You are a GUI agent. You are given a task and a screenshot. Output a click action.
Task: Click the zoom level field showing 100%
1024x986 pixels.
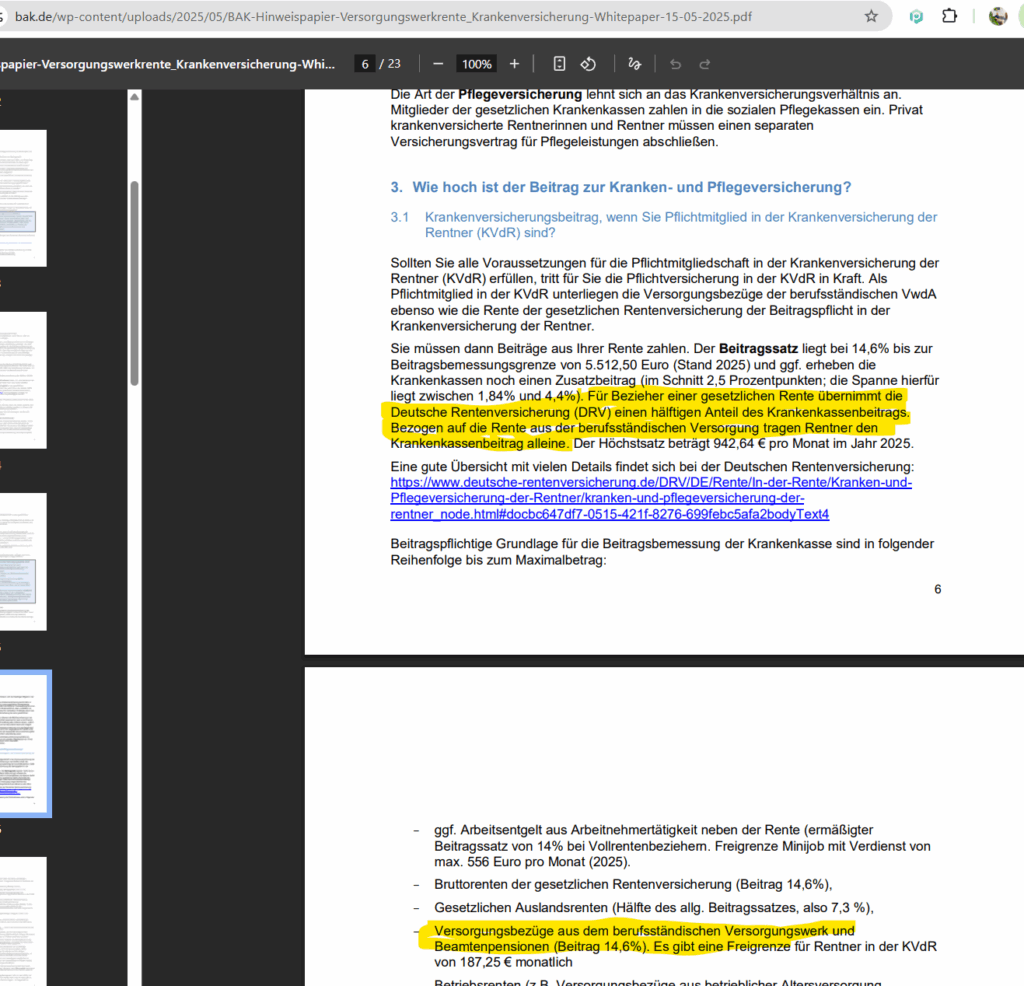point(476,64)
